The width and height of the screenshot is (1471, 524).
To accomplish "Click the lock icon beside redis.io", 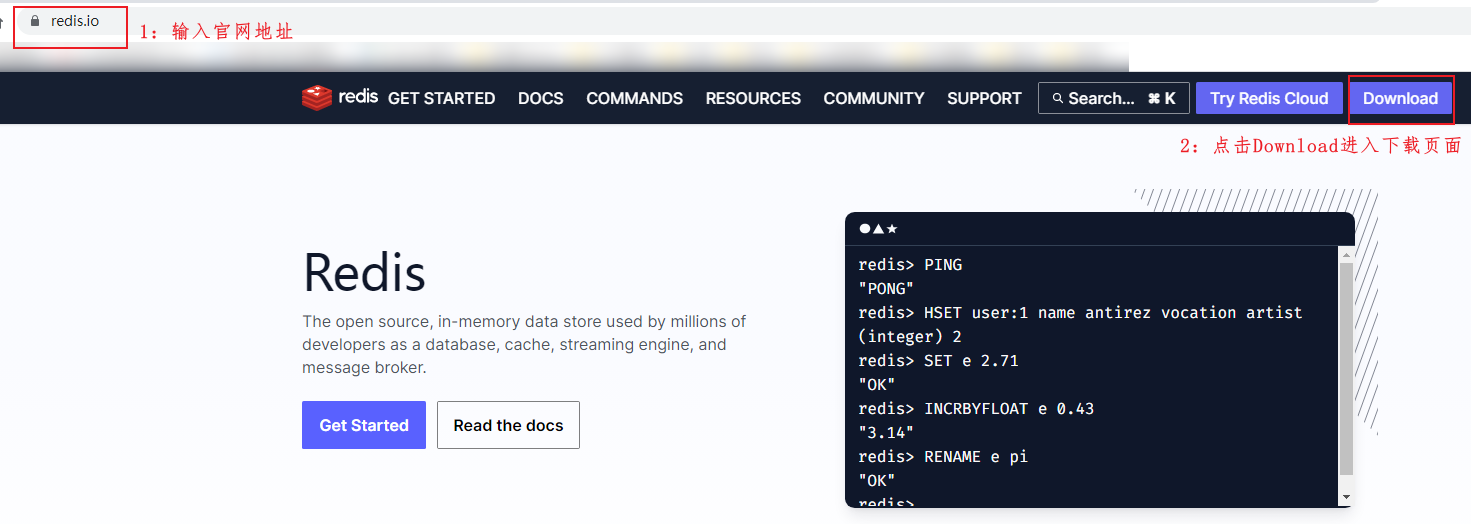I will (35, 21).
